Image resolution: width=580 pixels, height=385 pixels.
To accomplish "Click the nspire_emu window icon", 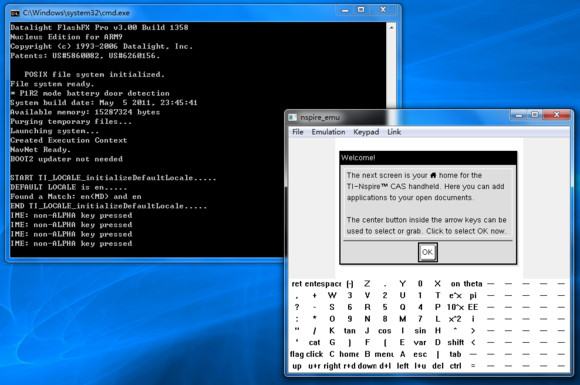I will [x=293, y=117].
